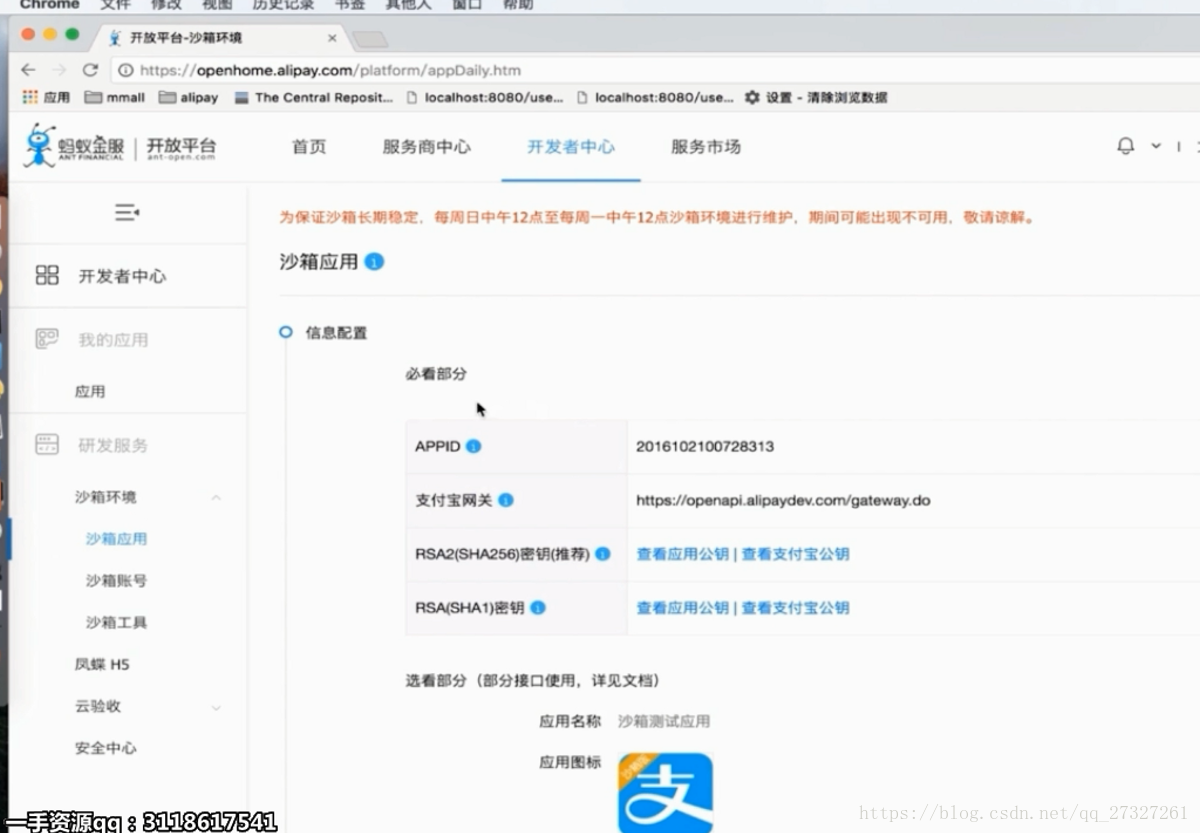Select 开发者中心 in the left sidebar
The image size is (1200, 833).
pyautogui.click(x=122, y=276)
